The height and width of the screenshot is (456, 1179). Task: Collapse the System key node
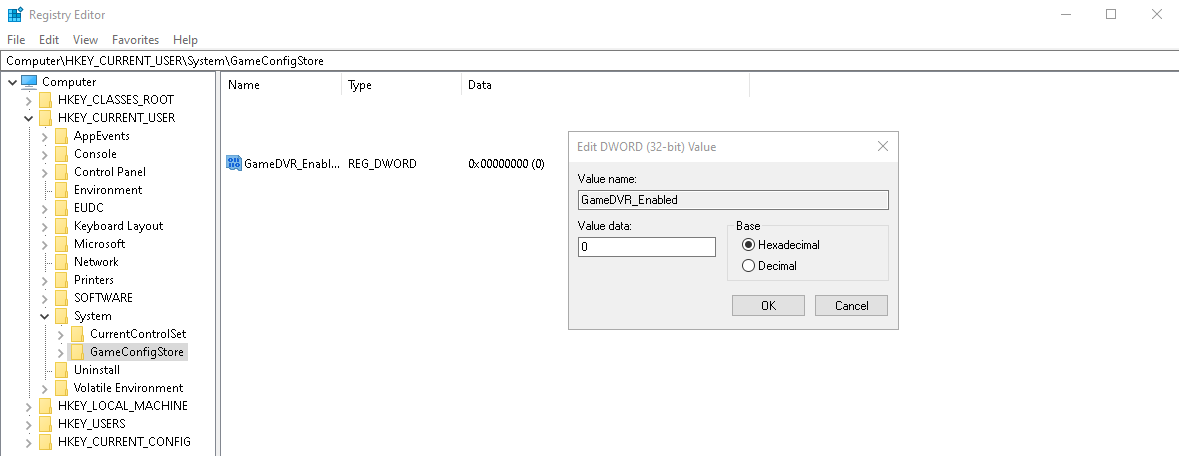point(45,316)
